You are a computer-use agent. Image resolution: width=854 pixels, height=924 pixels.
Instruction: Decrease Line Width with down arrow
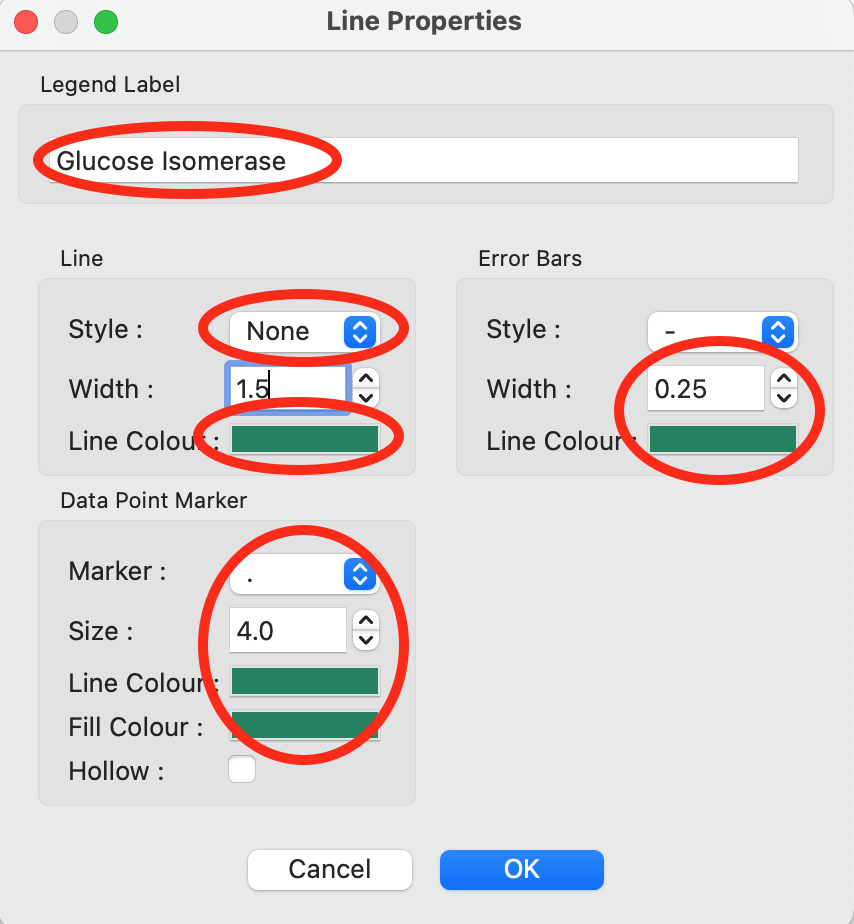click(x=367, y=398)
